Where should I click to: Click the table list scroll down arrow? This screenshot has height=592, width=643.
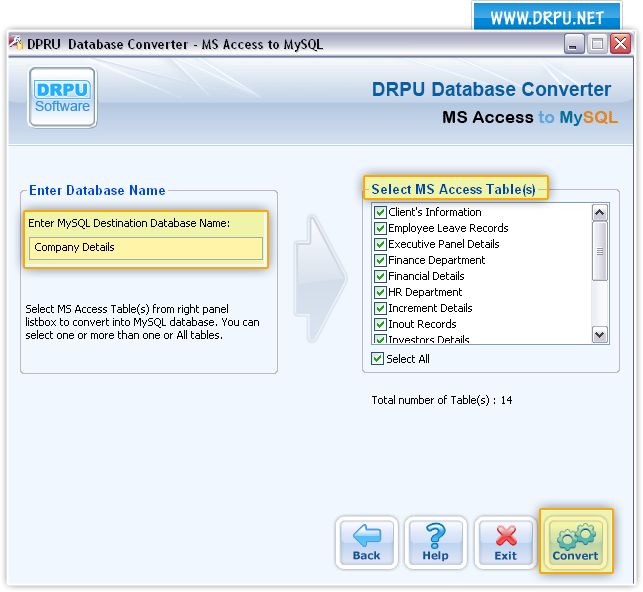click(600, 335)
